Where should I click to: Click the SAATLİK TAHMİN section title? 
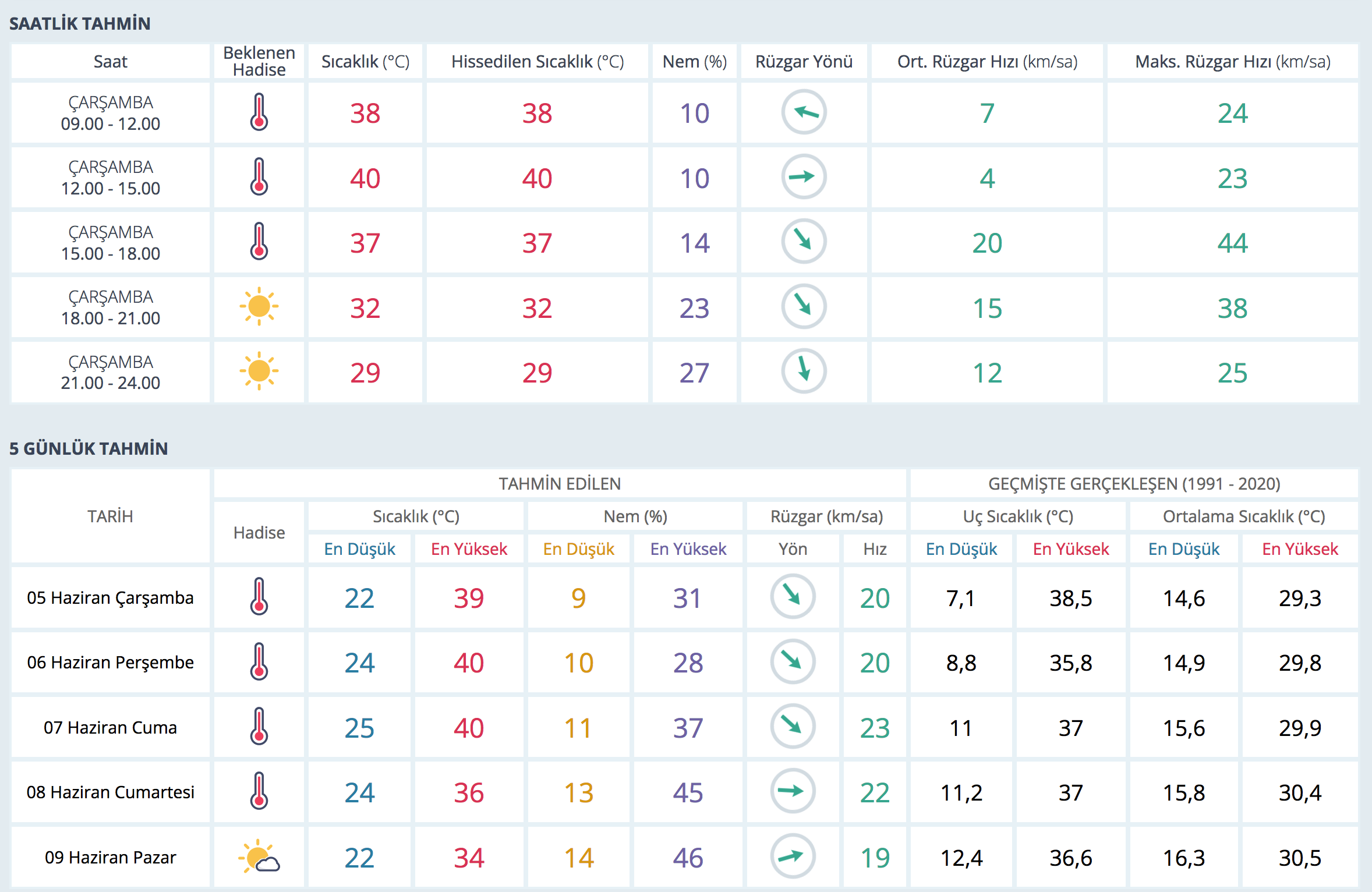tap(80, 23)
